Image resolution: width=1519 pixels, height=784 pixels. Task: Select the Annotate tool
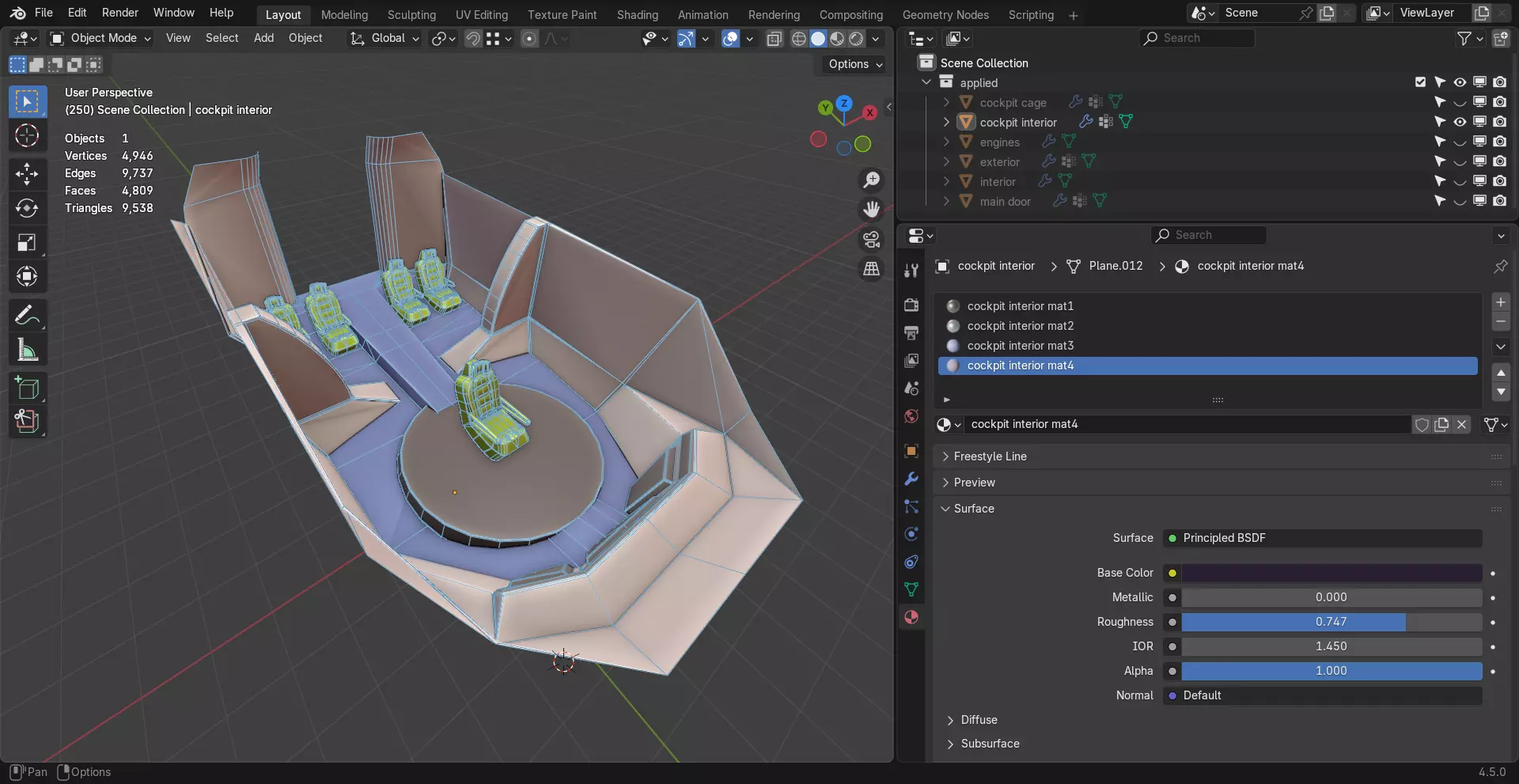point(27,316)
